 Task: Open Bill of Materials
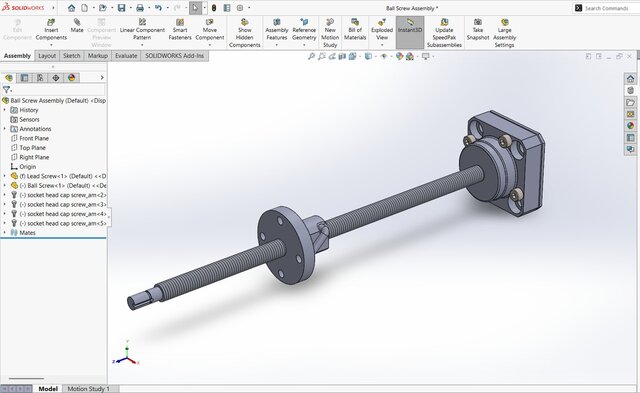pos(355,29)
